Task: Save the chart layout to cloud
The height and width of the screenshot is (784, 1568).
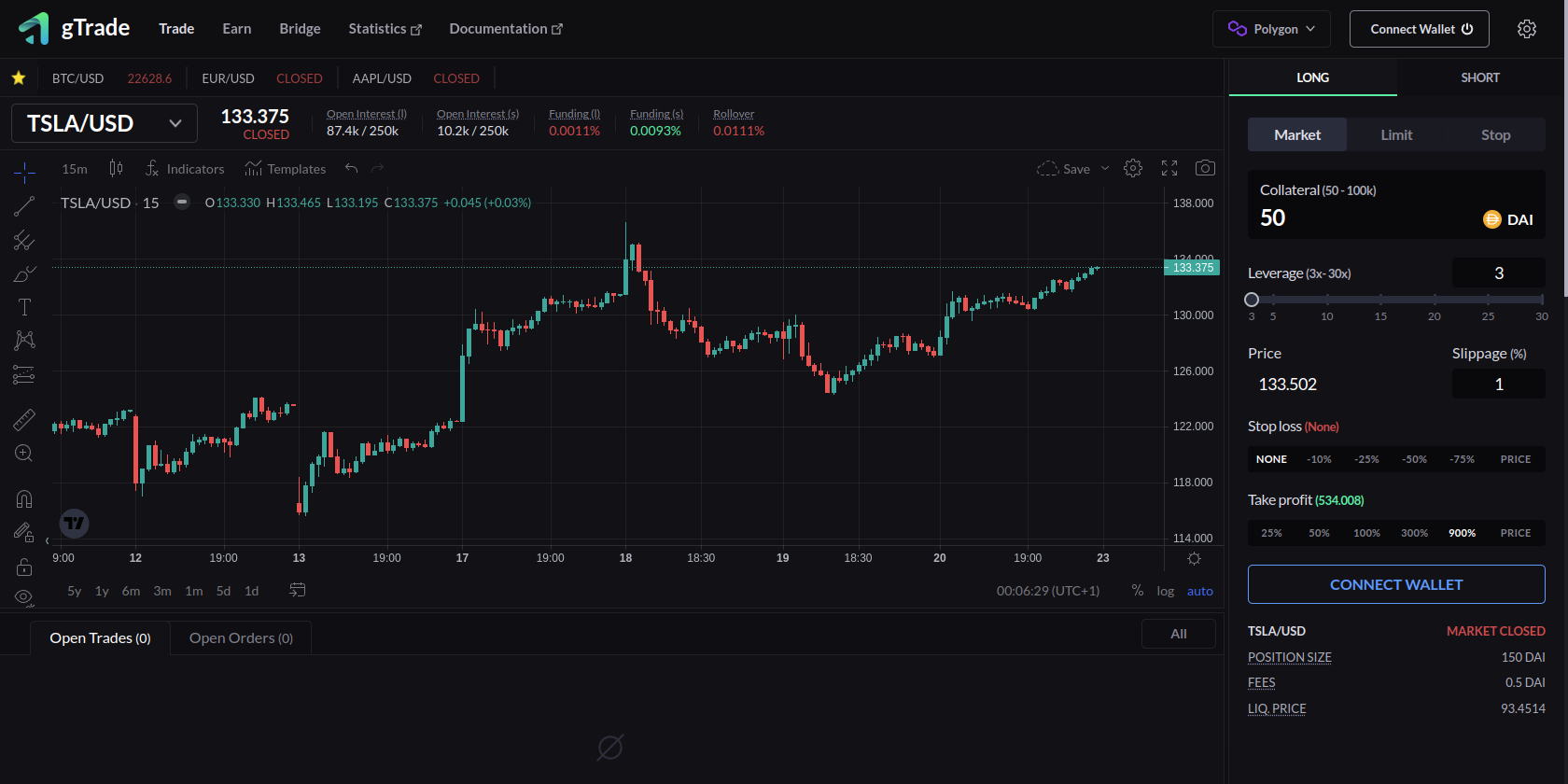Action: click(1064, 169)
